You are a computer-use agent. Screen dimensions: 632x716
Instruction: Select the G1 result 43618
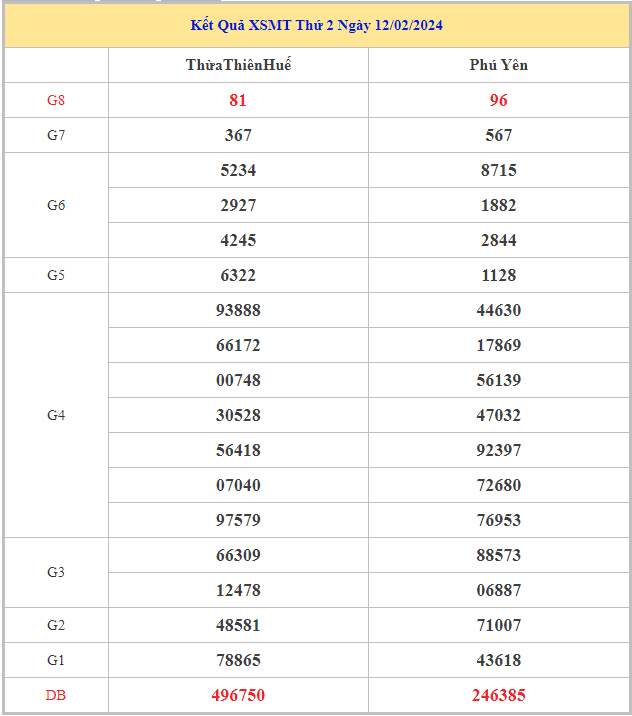498,660
